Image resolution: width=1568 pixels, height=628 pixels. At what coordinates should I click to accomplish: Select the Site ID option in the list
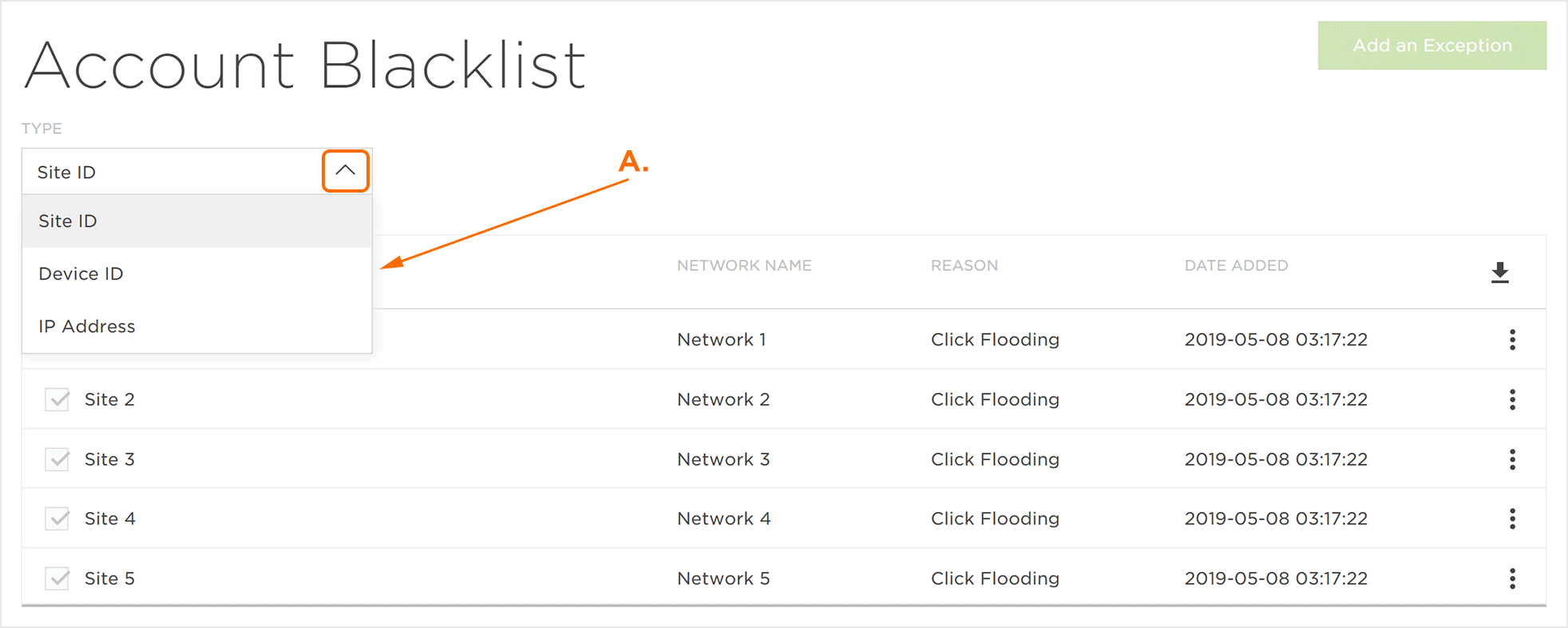[x=67, y=221]
